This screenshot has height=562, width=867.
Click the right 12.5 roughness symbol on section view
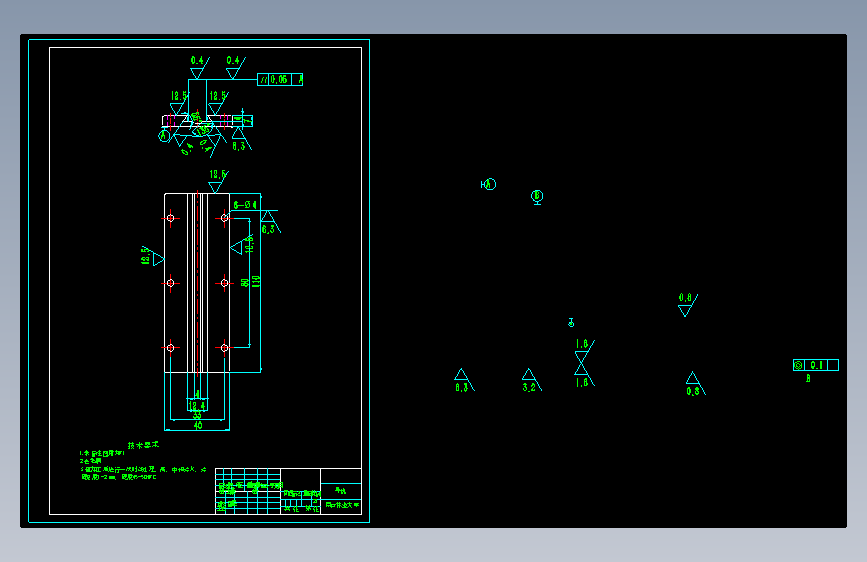coord(218,103)
